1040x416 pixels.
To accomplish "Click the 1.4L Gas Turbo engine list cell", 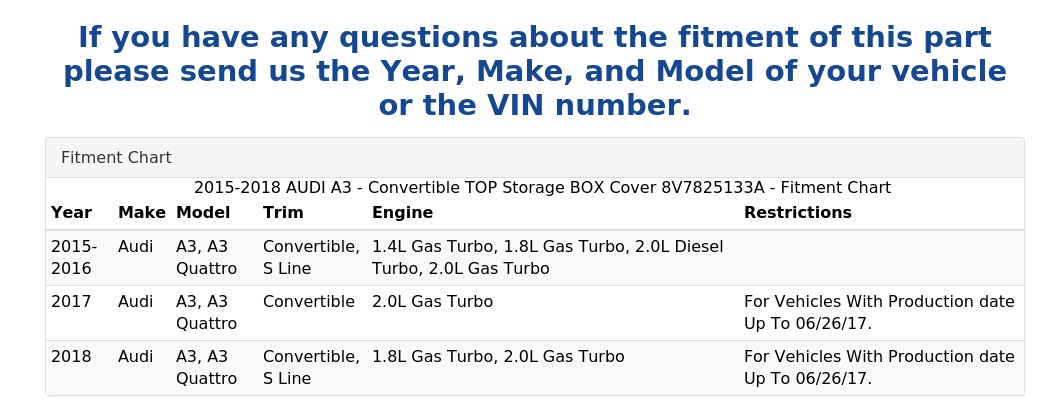I will tap(547, 257).
